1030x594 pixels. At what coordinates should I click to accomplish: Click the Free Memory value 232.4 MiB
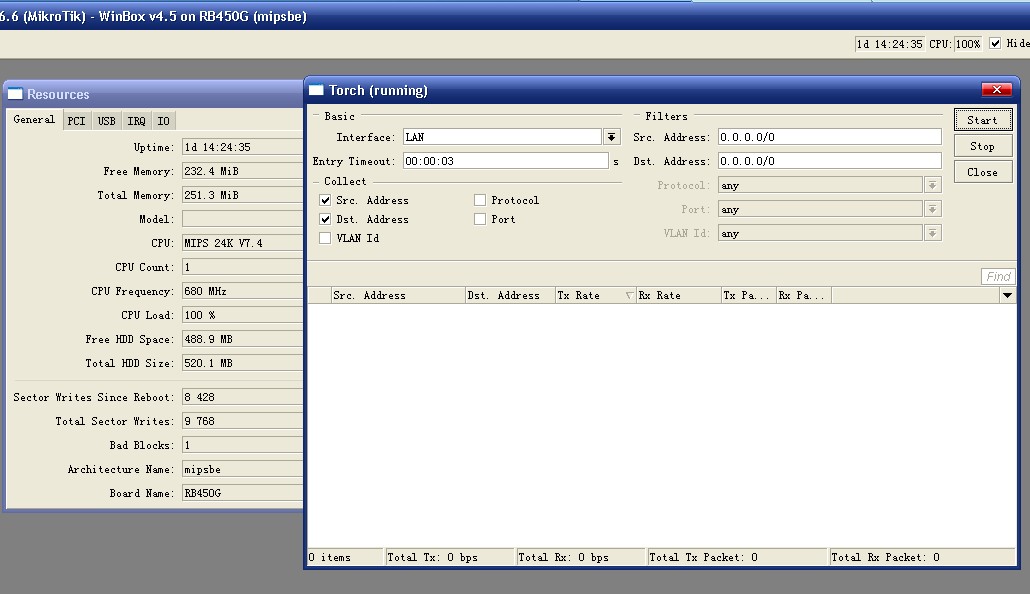[x=242, y=171]
